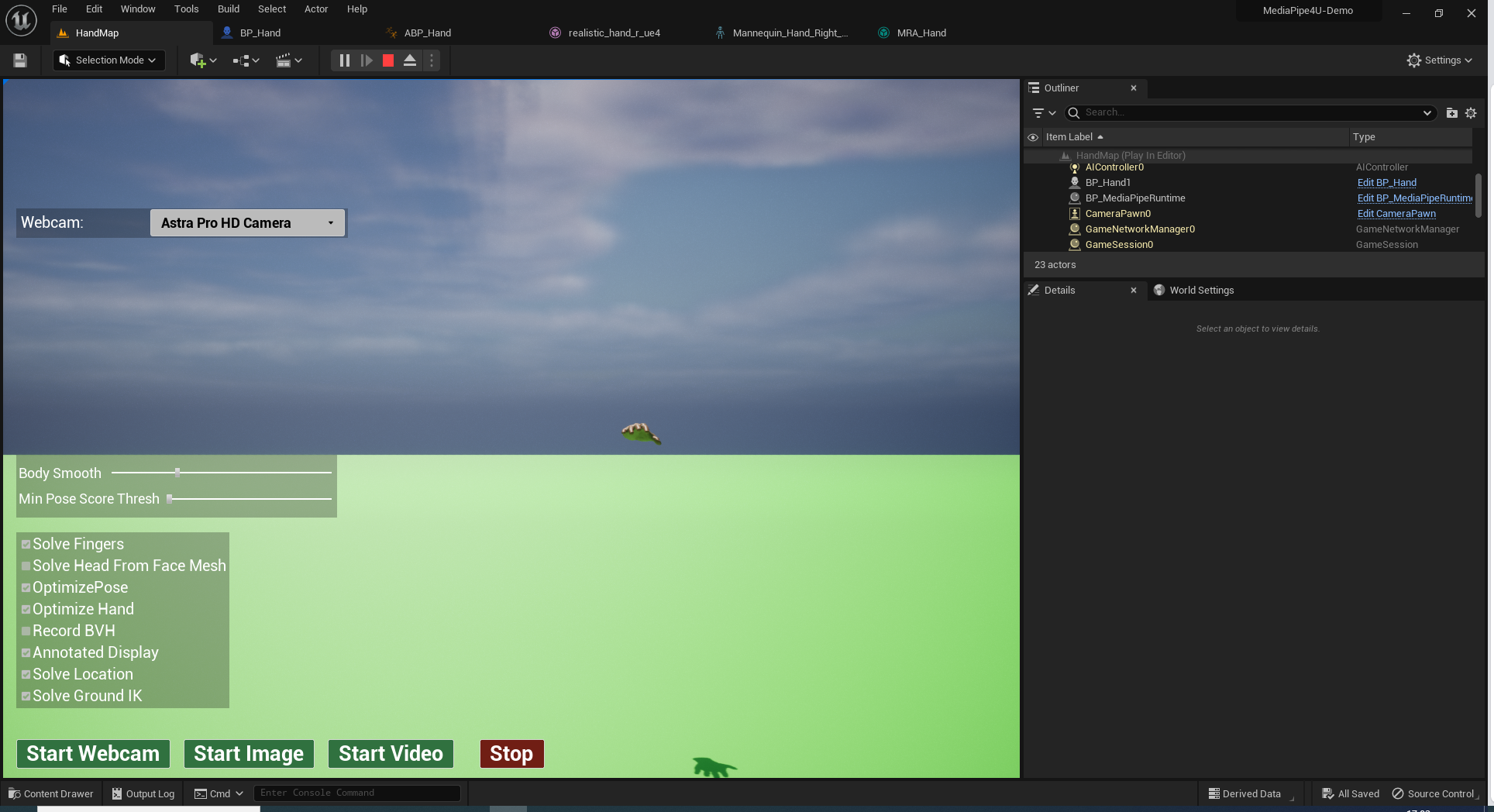The image size is (1494, 812).
Task: Pause the Play In Editor session
Action: click(x=344, y=60)
